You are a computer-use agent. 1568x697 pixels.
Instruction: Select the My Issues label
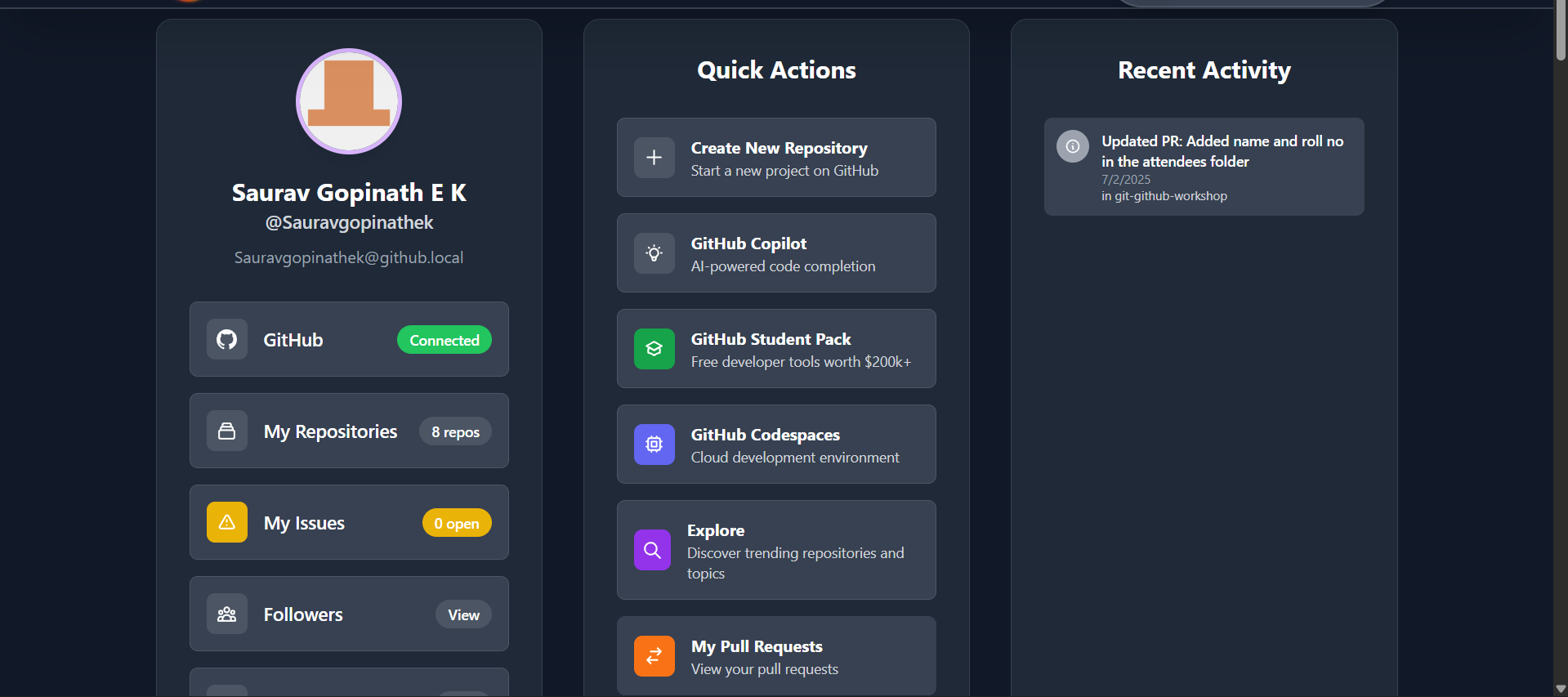click(x=304, y=523)
